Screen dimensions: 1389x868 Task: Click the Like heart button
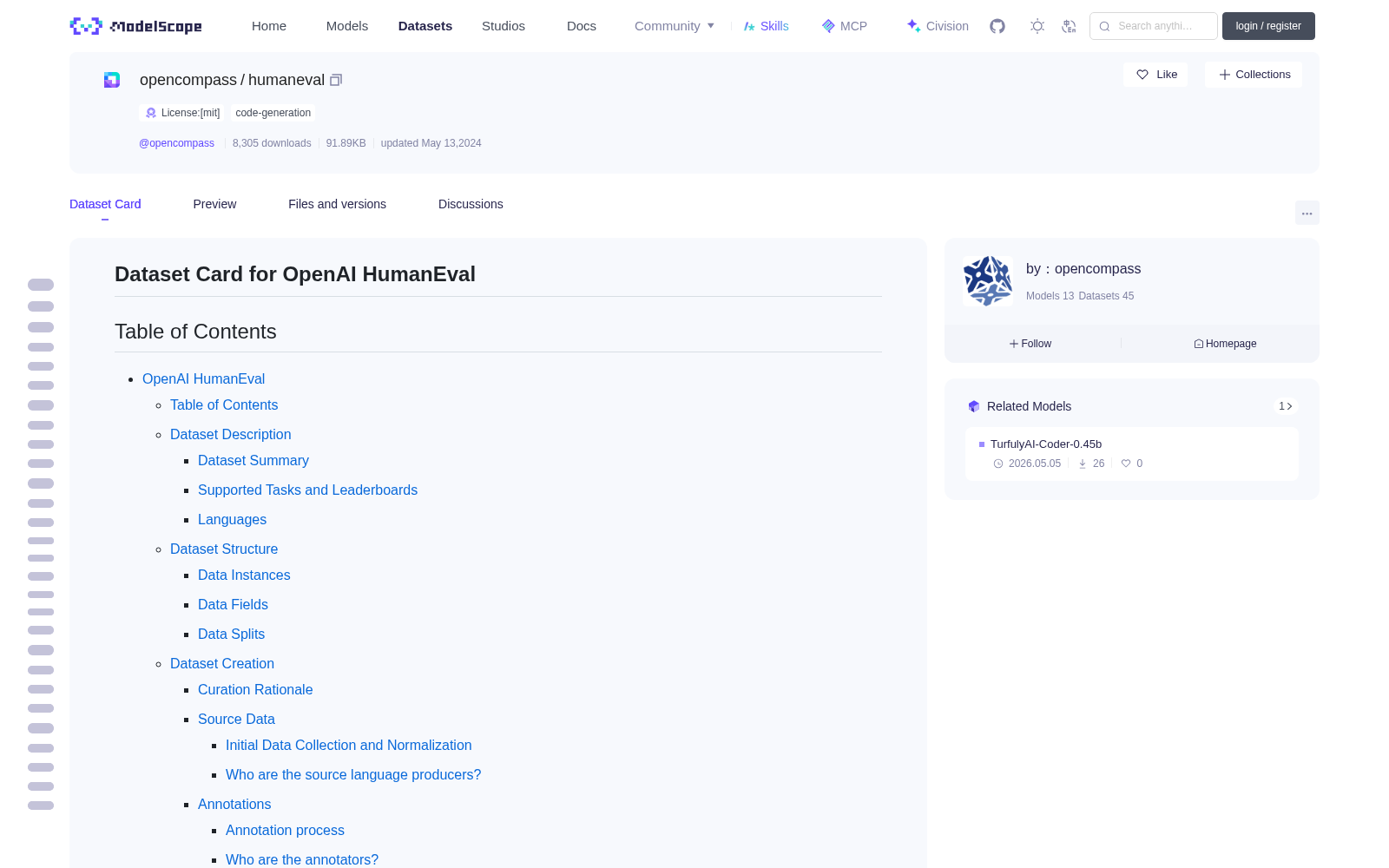(x=1155, y=75)
